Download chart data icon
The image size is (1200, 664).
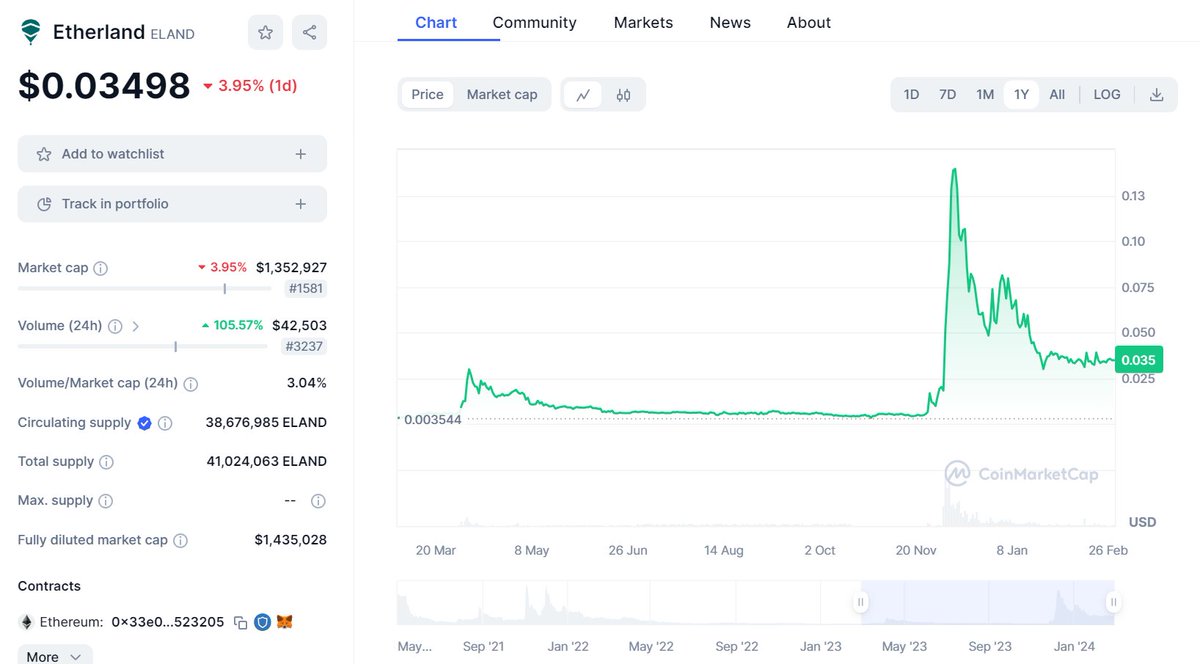click(1157, 95)
